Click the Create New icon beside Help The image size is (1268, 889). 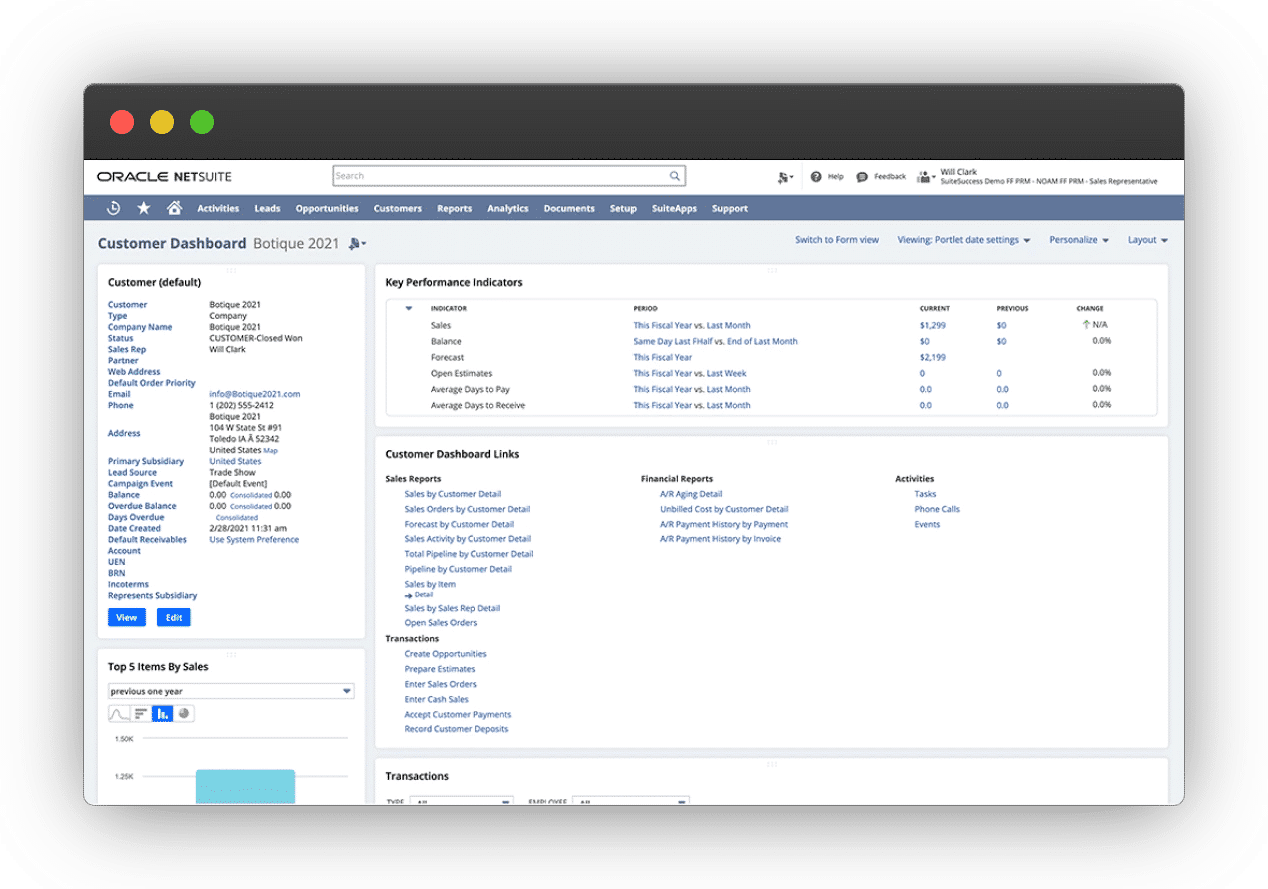click(784, 177)
